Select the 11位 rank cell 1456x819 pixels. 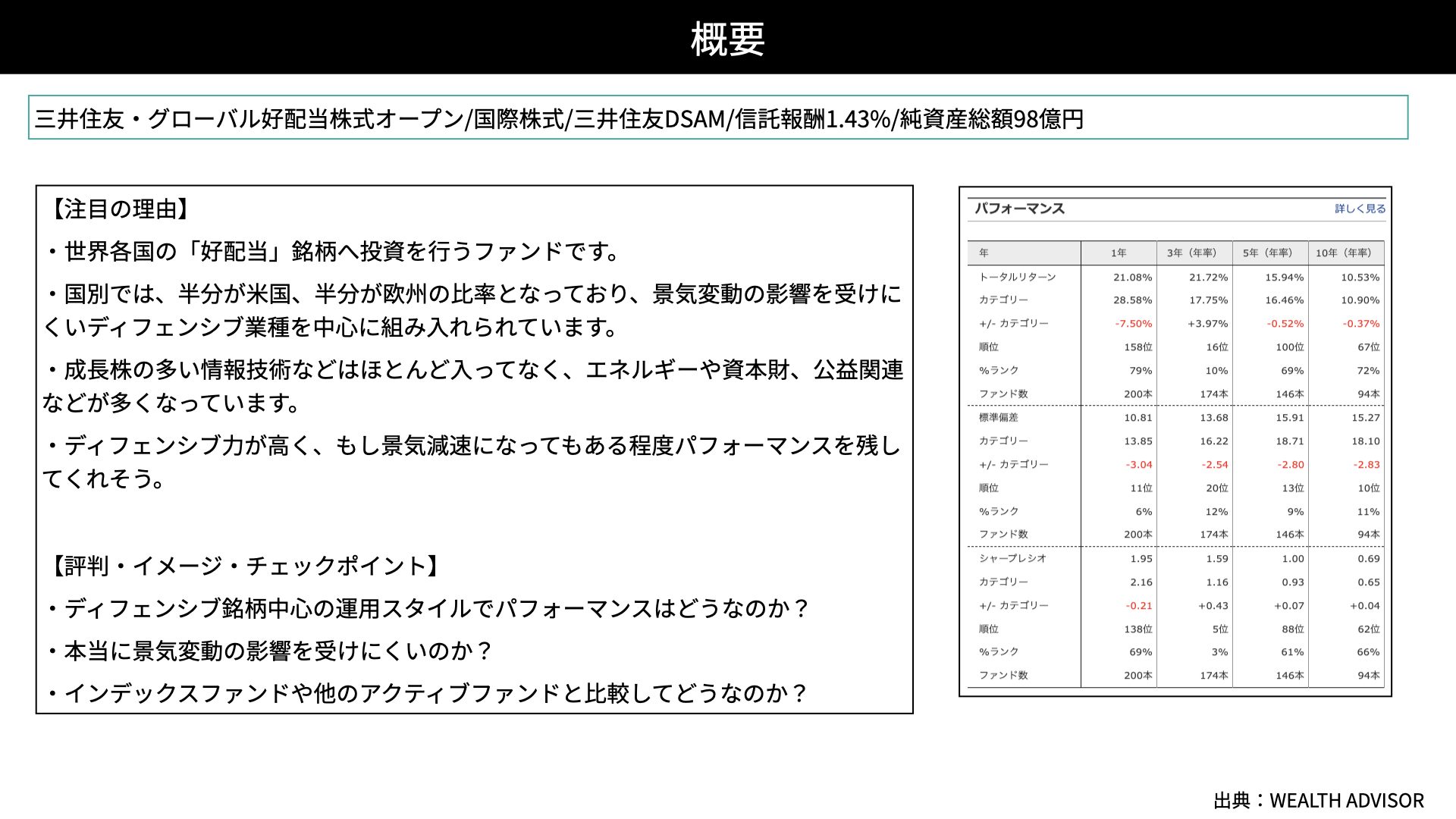[x=1141, y=488]
